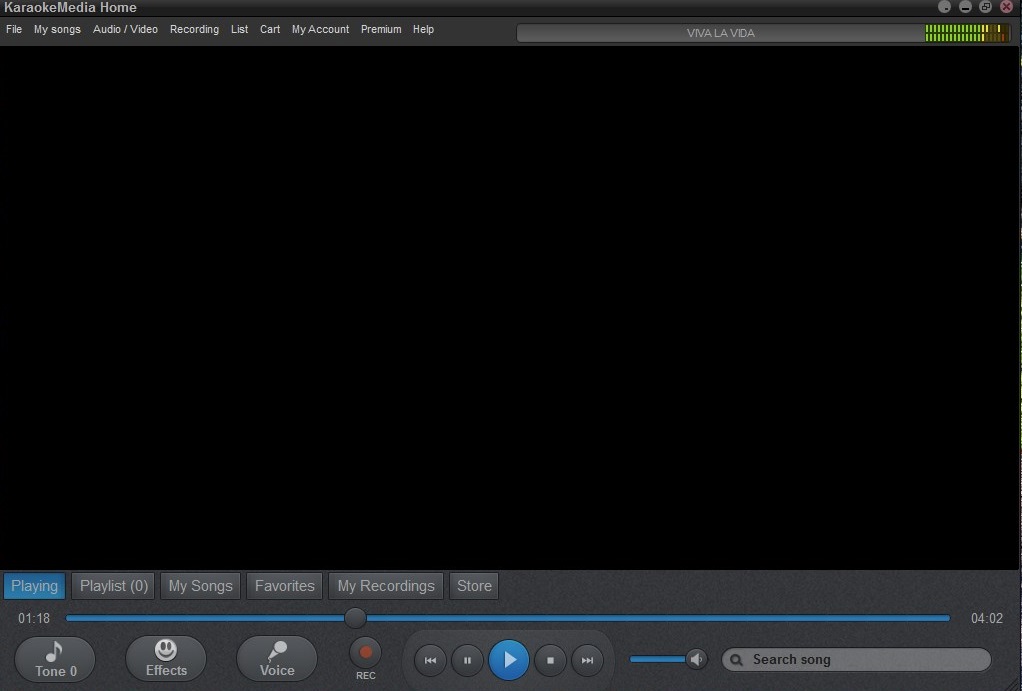
Task: Switch to the My Recordings tab
Action: tap(385, 586)
